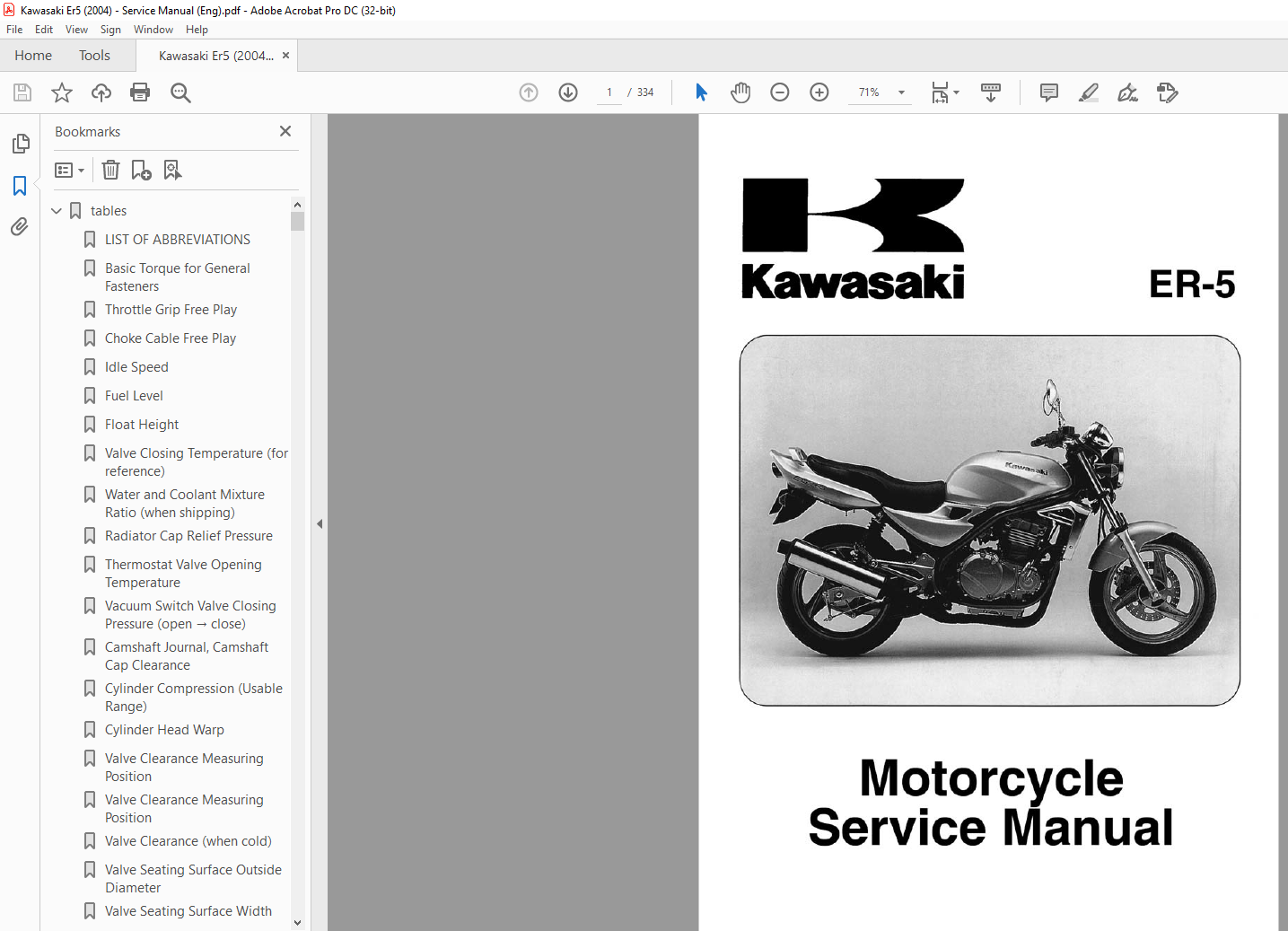Delete the selected bookmark with trash icon
The image size is (1288, 931).
[x=110, y=170]
